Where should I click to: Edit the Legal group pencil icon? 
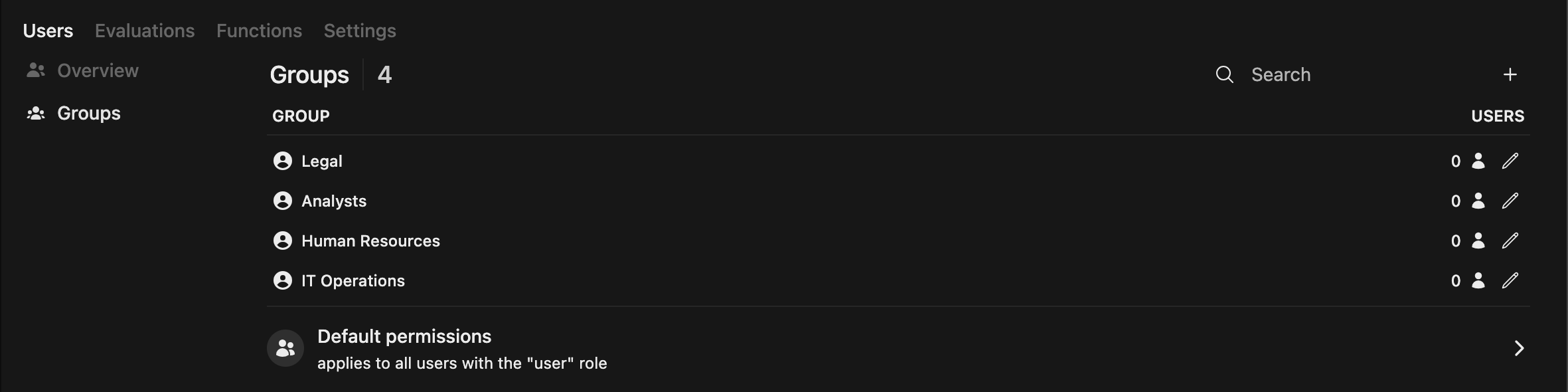(x=1510, y=161)
